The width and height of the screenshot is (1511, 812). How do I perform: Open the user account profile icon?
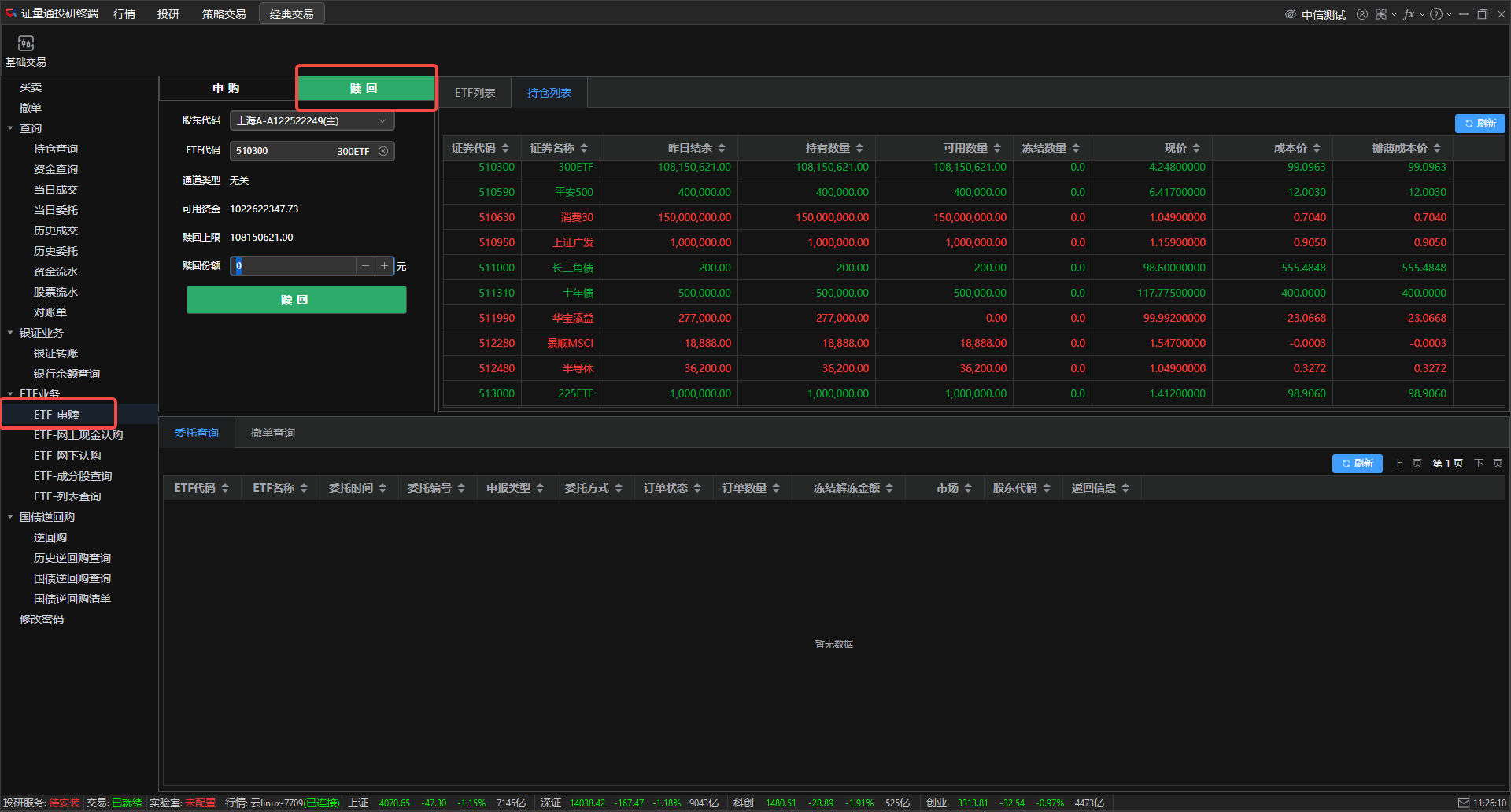pos(1361,14)
